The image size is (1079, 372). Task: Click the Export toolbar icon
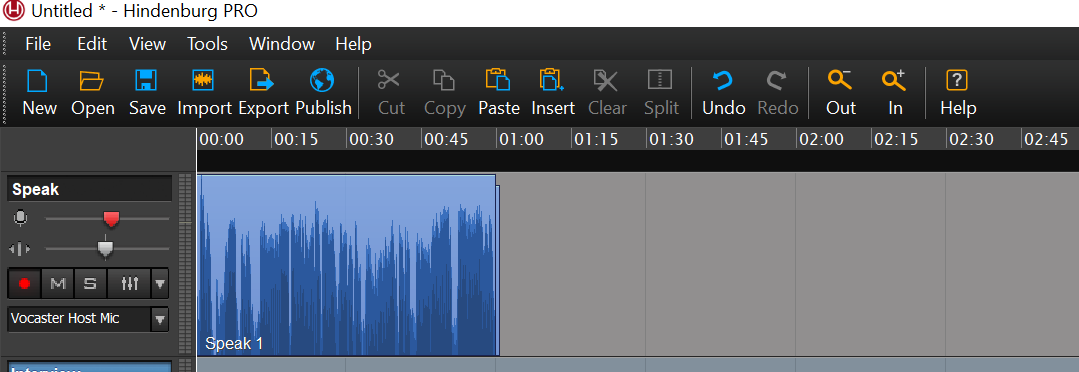tap(262, 81)
